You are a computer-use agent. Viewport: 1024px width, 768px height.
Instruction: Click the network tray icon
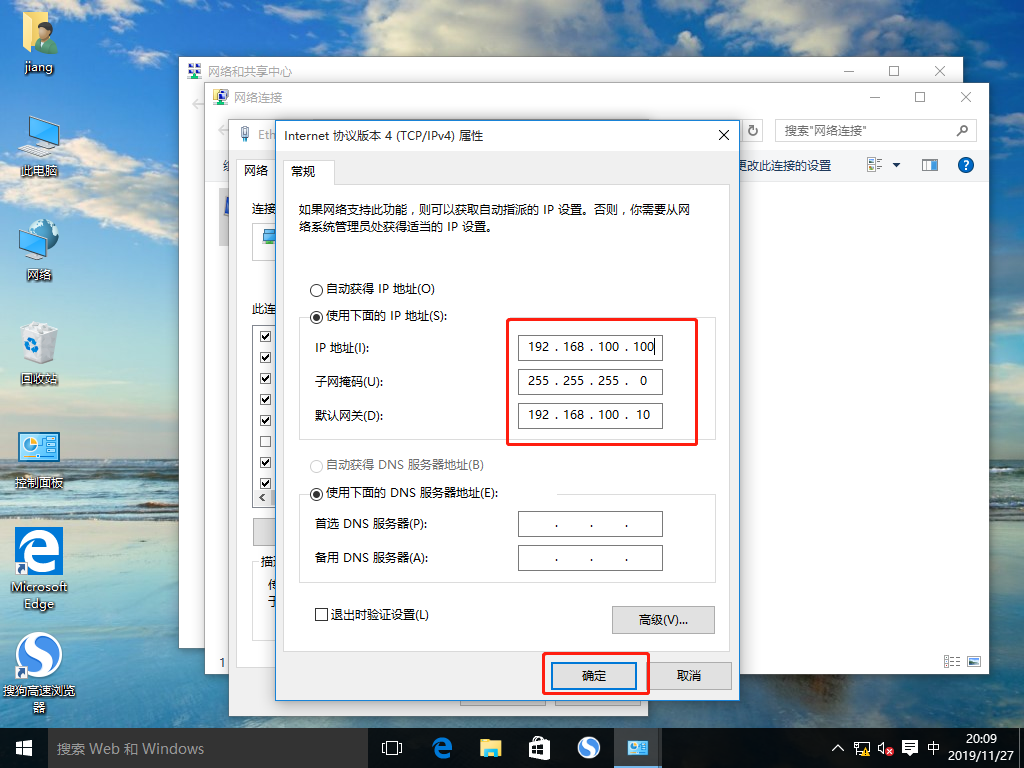tap(862, 748)
